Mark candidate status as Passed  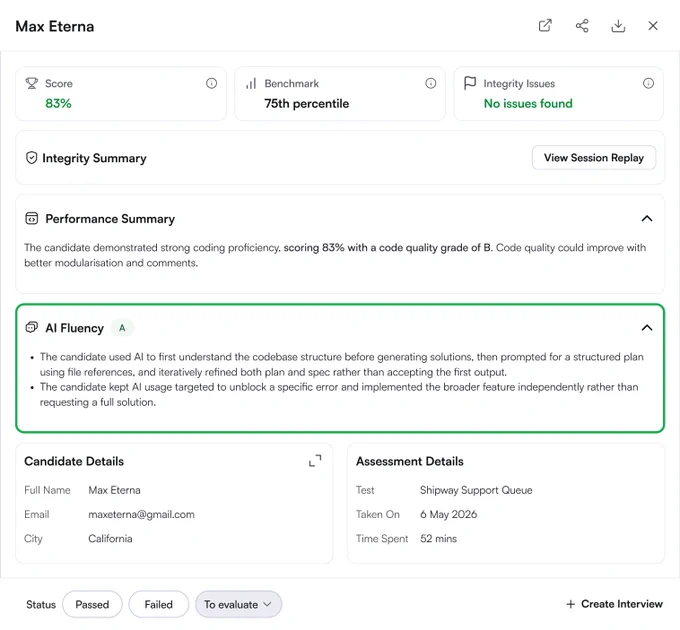pyautogui.click(x=92, y=604)
